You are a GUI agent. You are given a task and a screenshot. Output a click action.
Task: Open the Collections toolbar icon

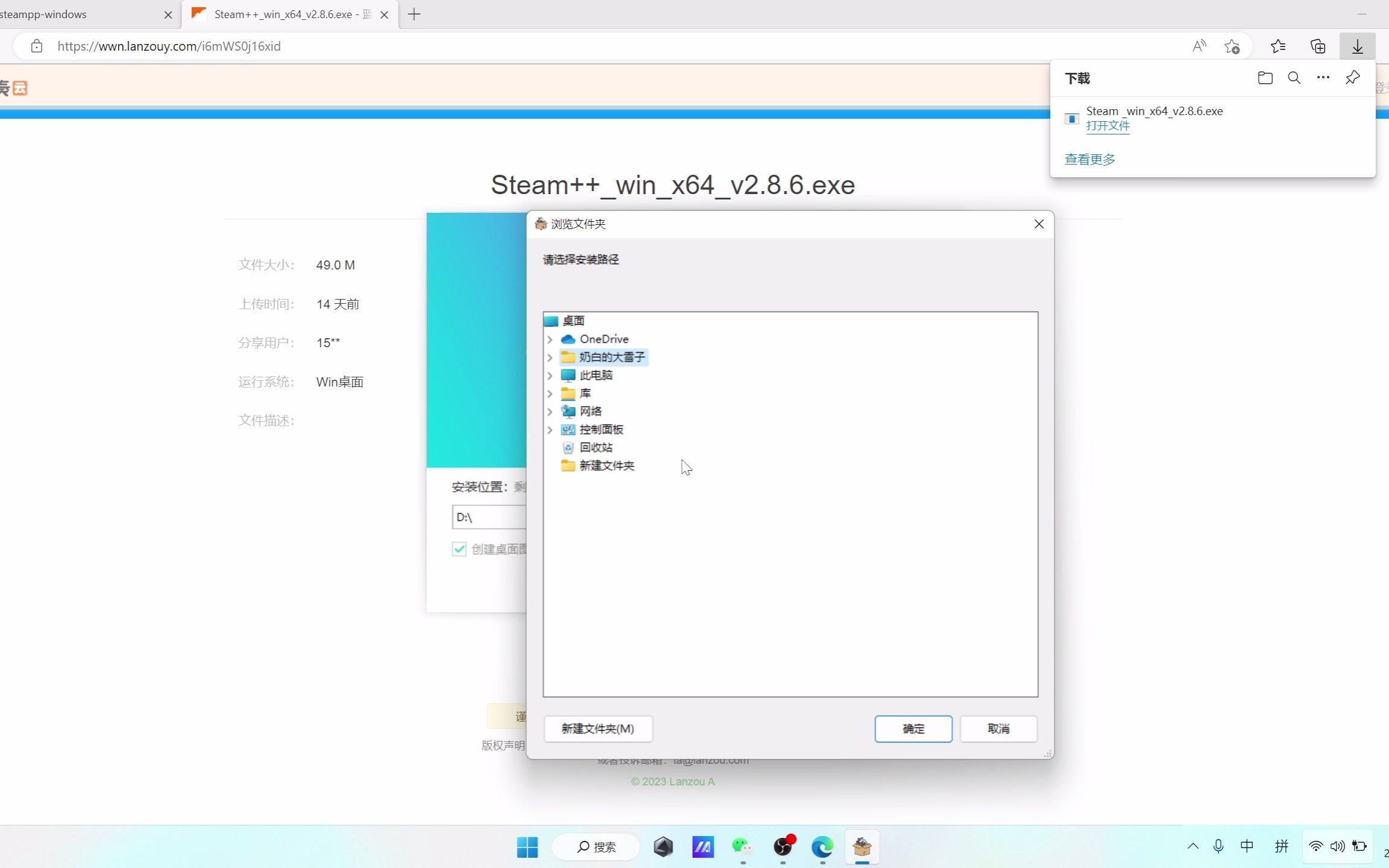(x=1318, y=46)
